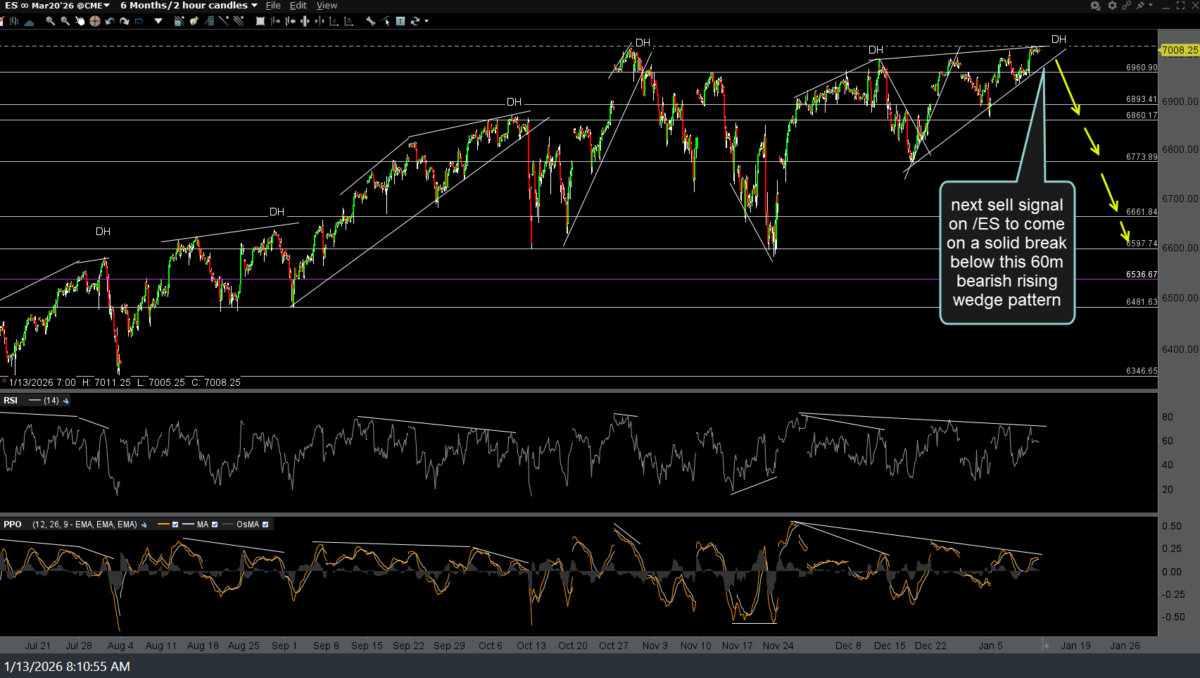The height and width of the screenshot is (678, 1200).
Task: Click the PPO study label
Action: pos(12,524)
